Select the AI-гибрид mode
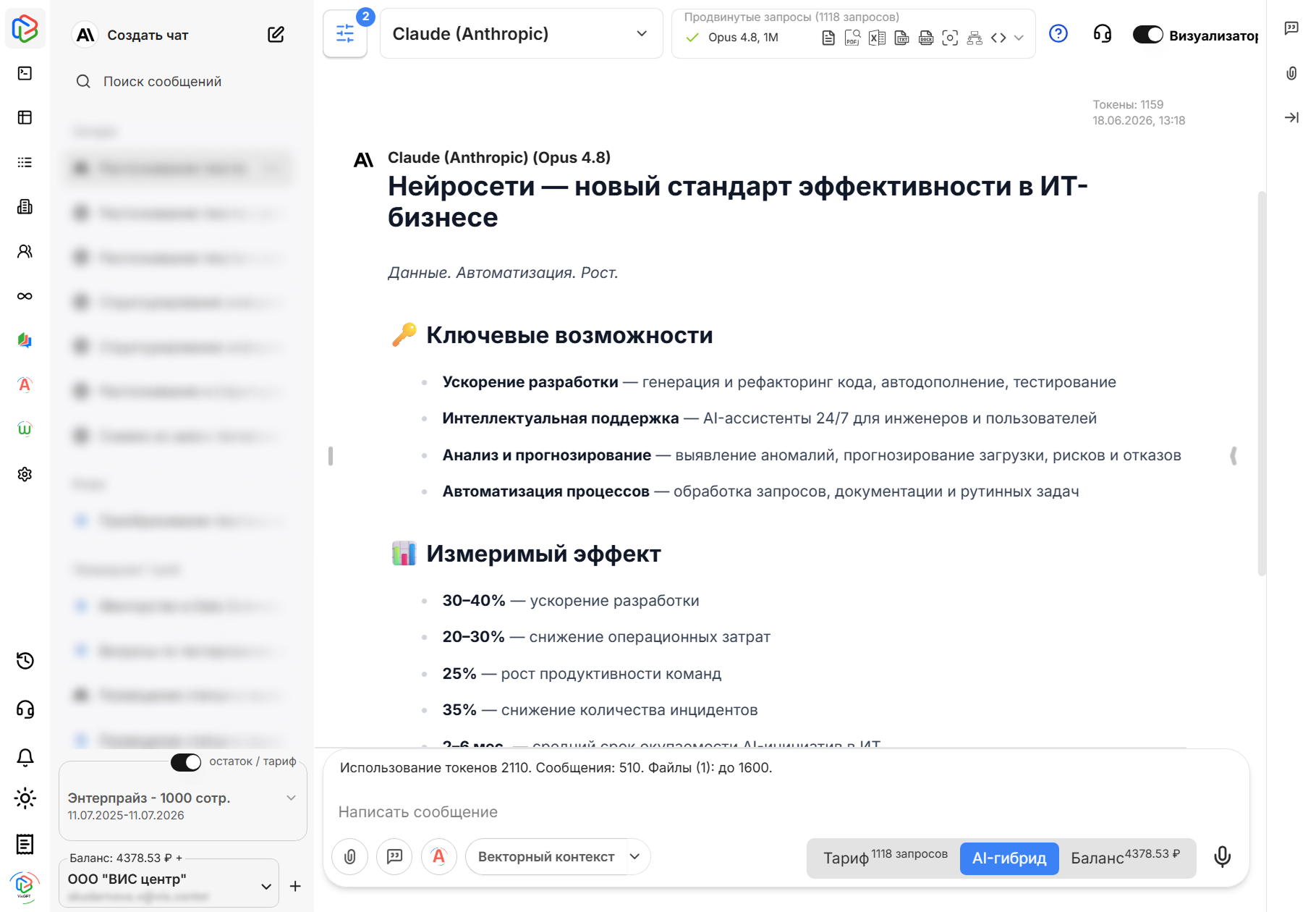This screenshot has height=912, width=1316. tap(1009, 858)
